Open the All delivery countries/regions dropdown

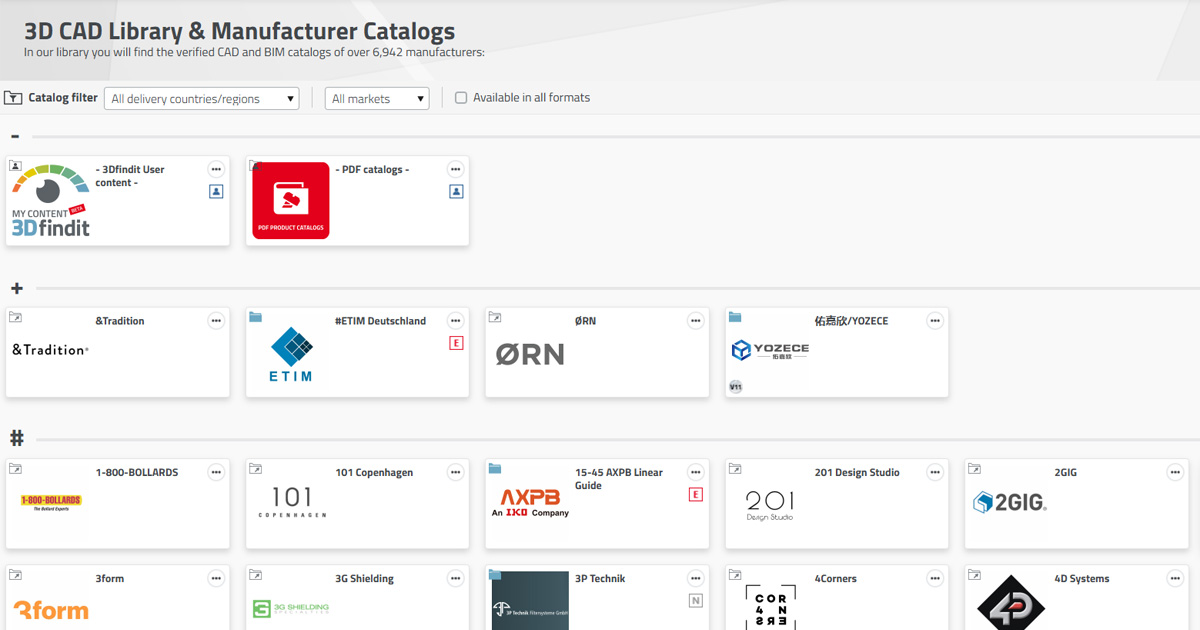[x=200, y=98]
